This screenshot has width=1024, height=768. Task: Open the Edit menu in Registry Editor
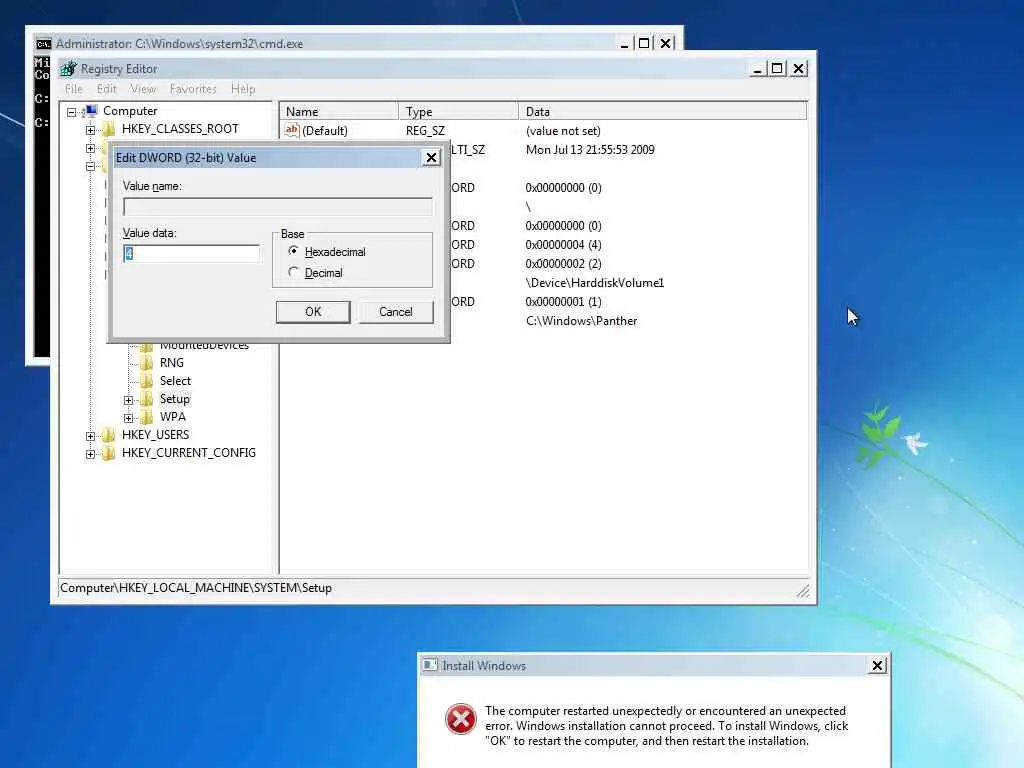pyautogui.click(x=106, y=89)
